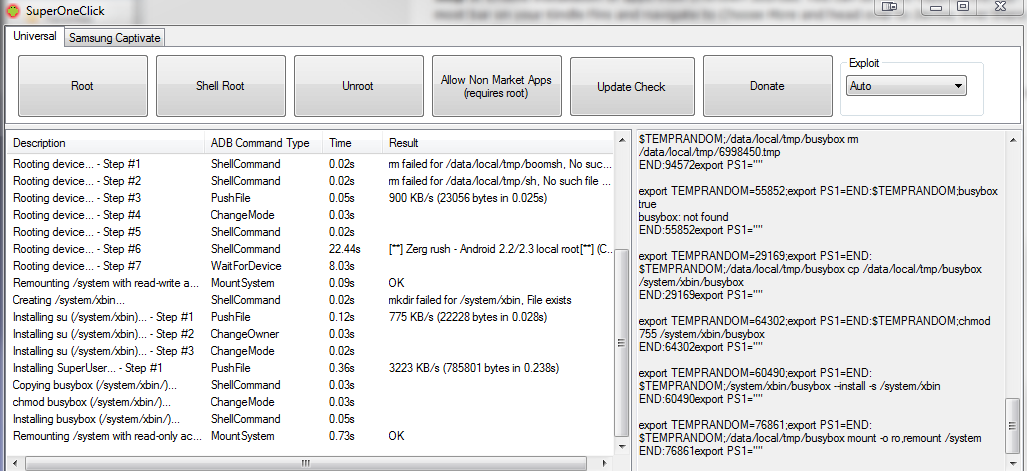This screenshot has height=471, width=1027.
Task: Switch to the Samsung Captivate tab
Action: (115, 38)
